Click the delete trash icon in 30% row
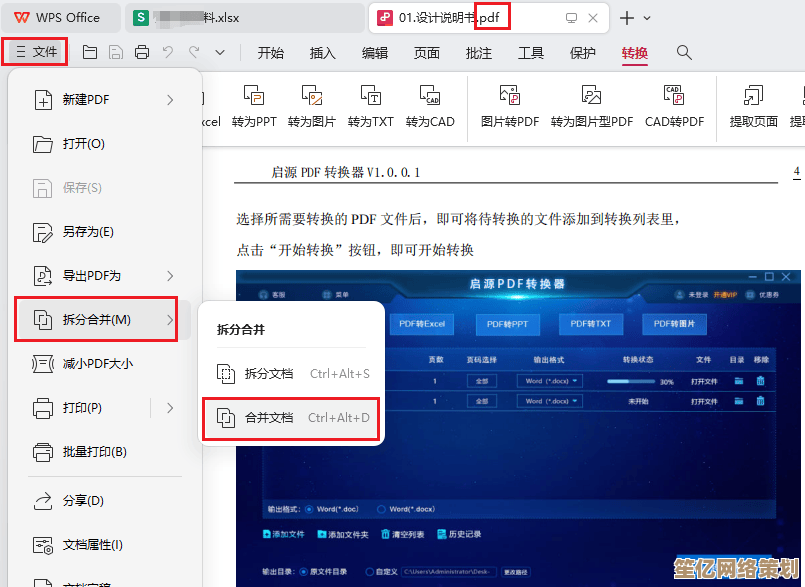This screenshot has width=805, height=587. click(760, 381)
